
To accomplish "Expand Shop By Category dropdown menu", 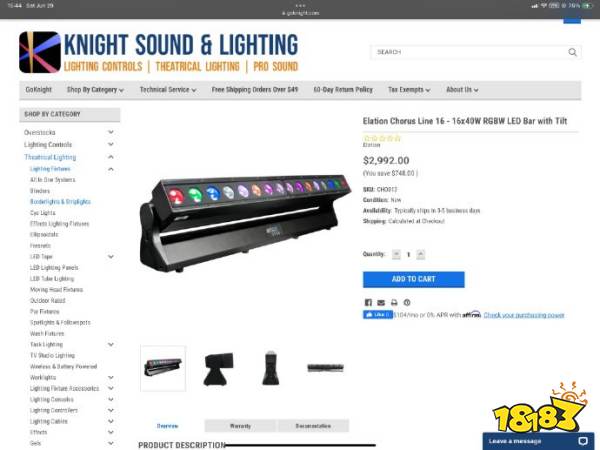I will pos(95,90).
